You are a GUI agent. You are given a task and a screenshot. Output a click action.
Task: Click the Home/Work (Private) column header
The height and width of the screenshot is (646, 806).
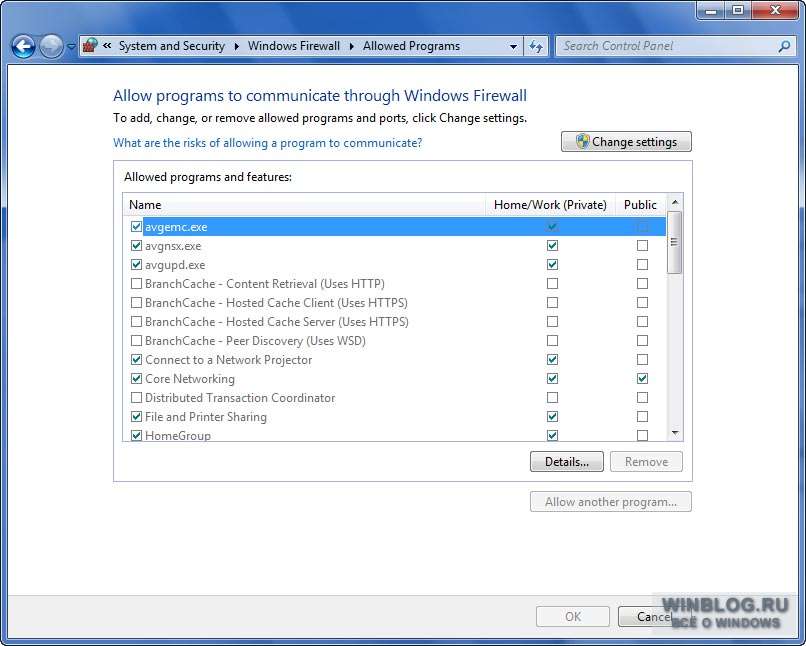[x=550, y=205]
